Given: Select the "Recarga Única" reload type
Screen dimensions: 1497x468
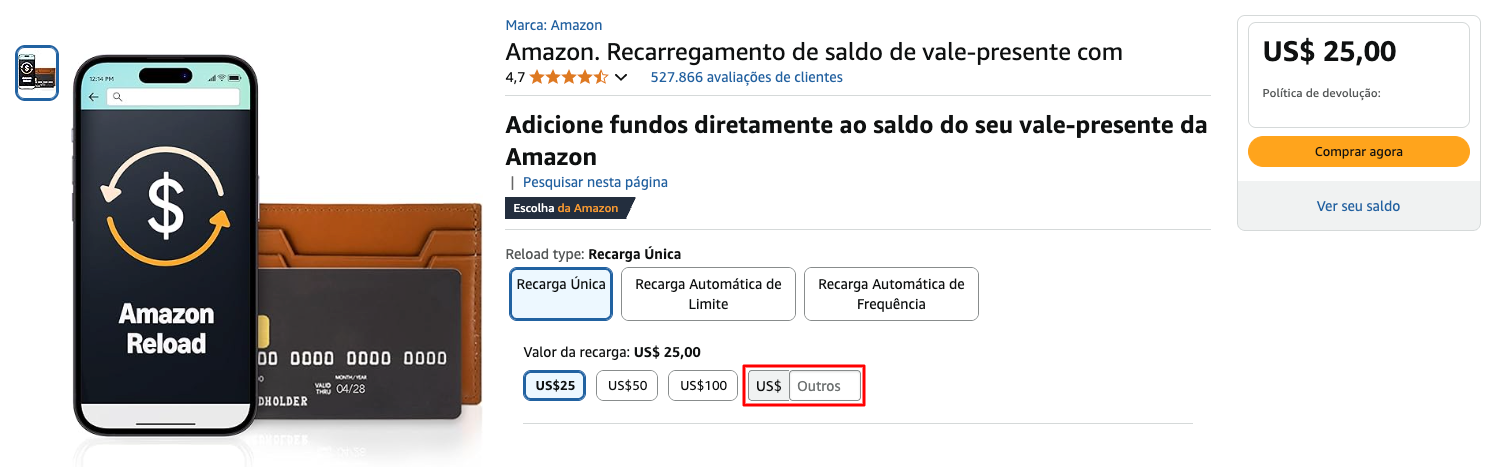Looking at the screenshot, I should coord(560,292).
